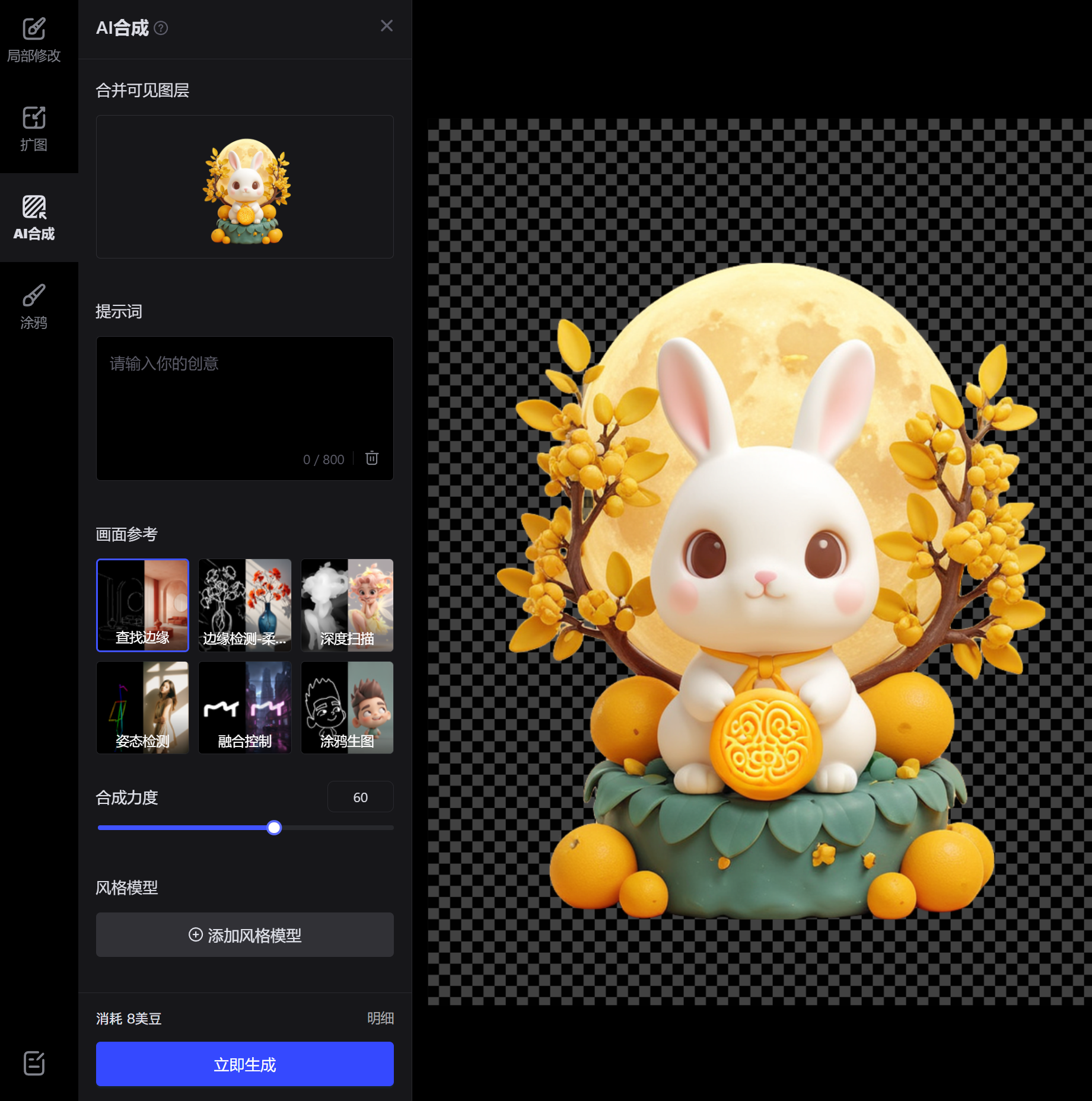Click the 消耗 8美豆 cost text

pyautogui.click(x=129, y=1019)
